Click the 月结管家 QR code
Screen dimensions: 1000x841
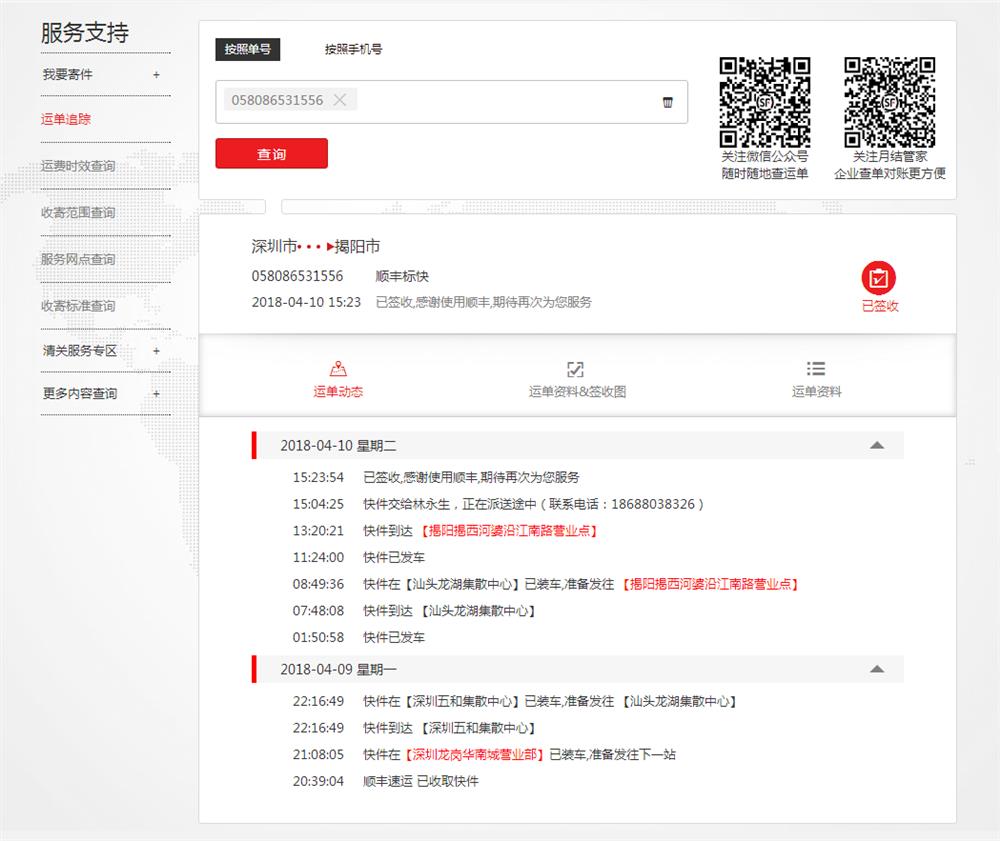click(890, 102)
